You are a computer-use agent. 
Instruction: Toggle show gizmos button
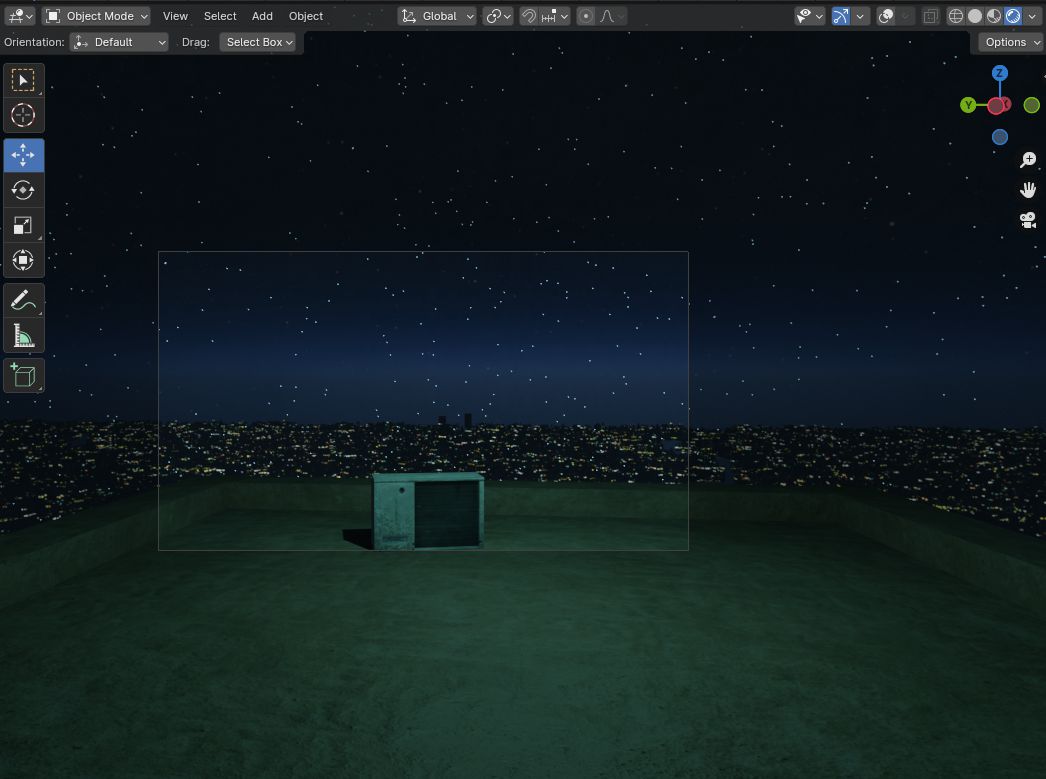tap(840, 16)
